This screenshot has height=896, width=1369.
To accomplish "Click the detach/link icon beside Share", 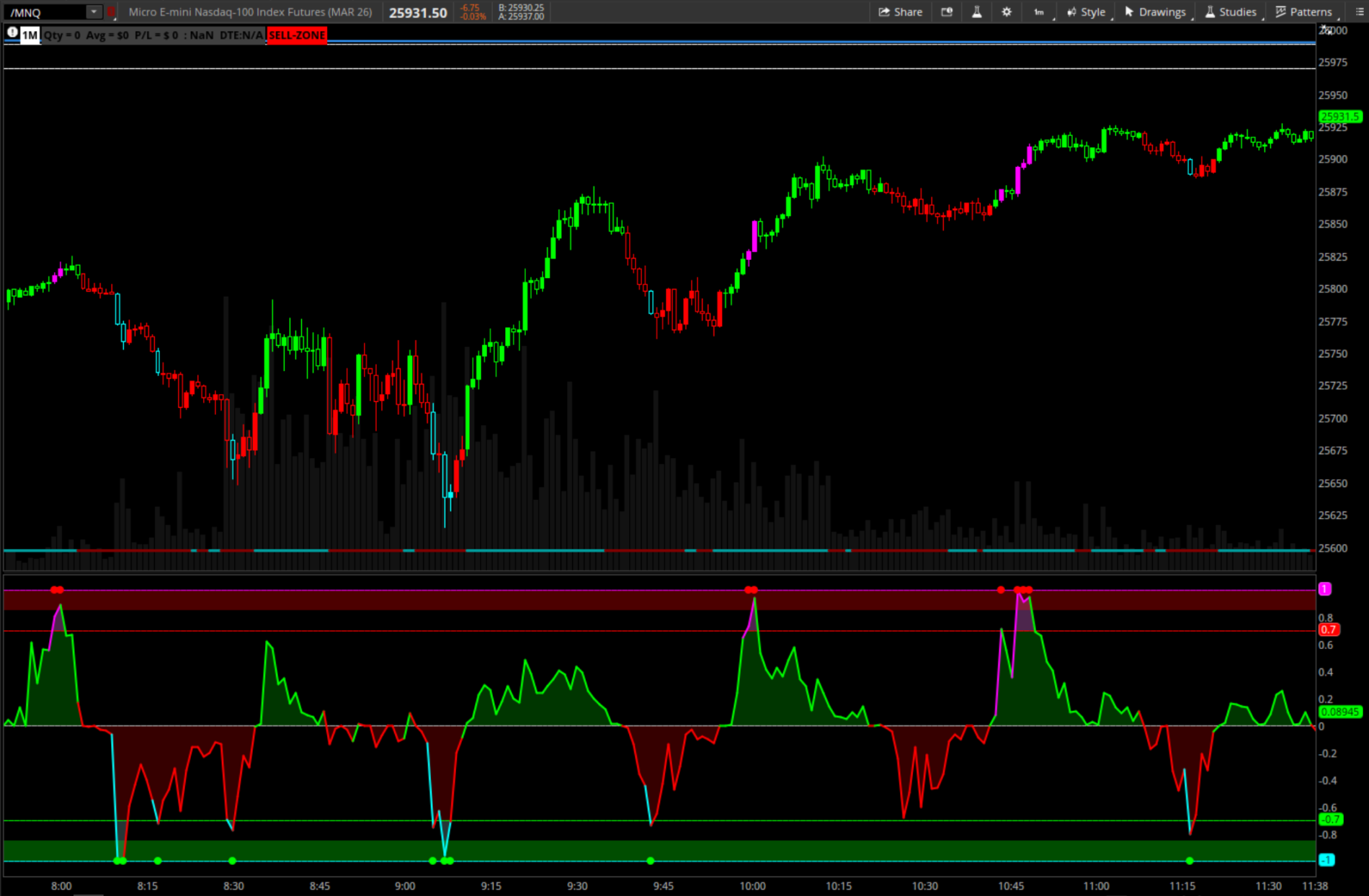I will point(947,12).
